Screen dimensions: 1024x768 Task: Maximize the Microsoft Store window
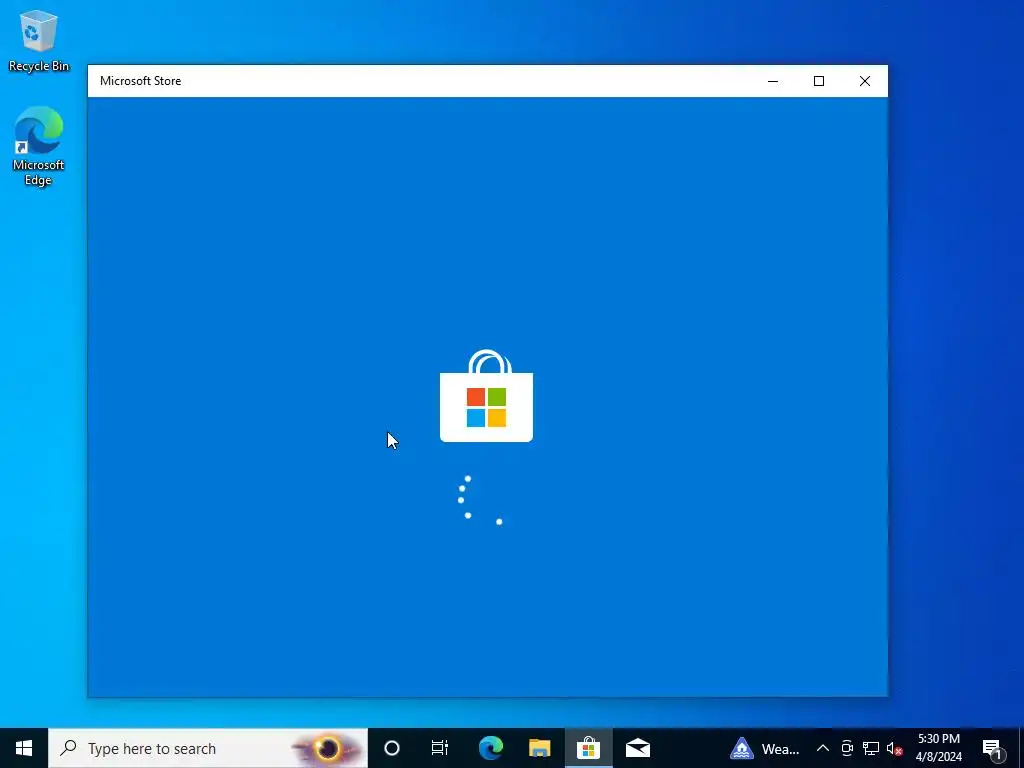(x=819, y=81)
